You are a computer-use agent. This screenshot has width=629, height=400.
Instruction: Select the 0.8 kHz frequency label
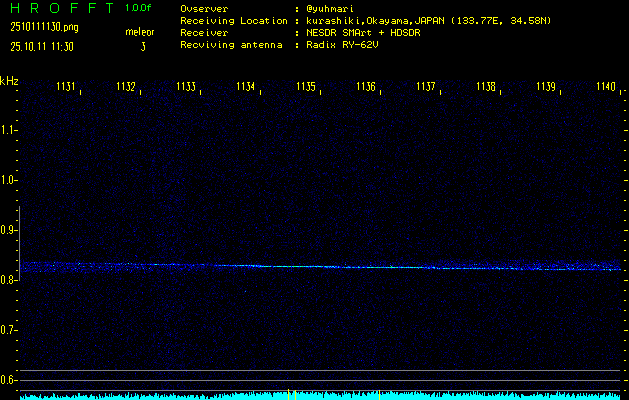pyautogui.click(x=9, y=280)
